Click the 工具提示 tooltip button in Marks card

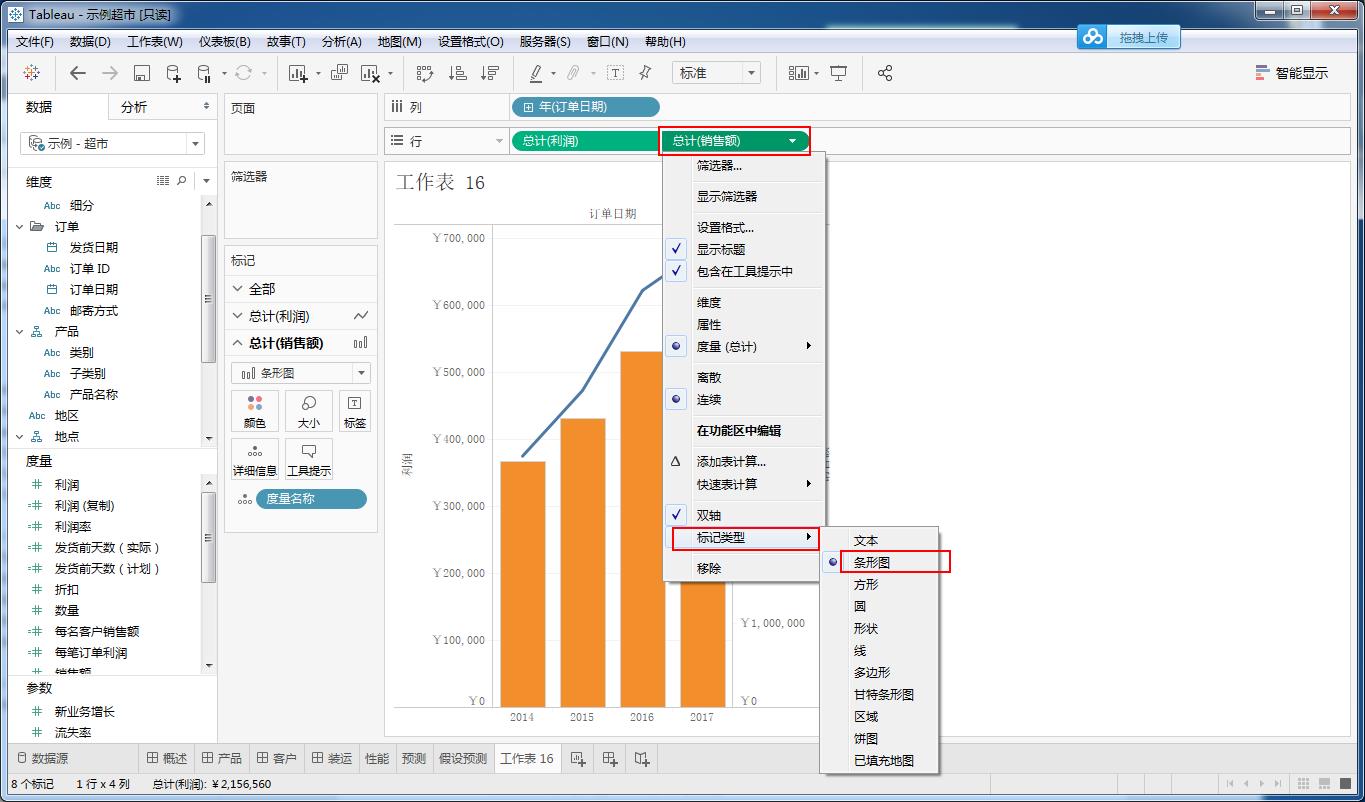pyautogui.click(x=309, y=459)
